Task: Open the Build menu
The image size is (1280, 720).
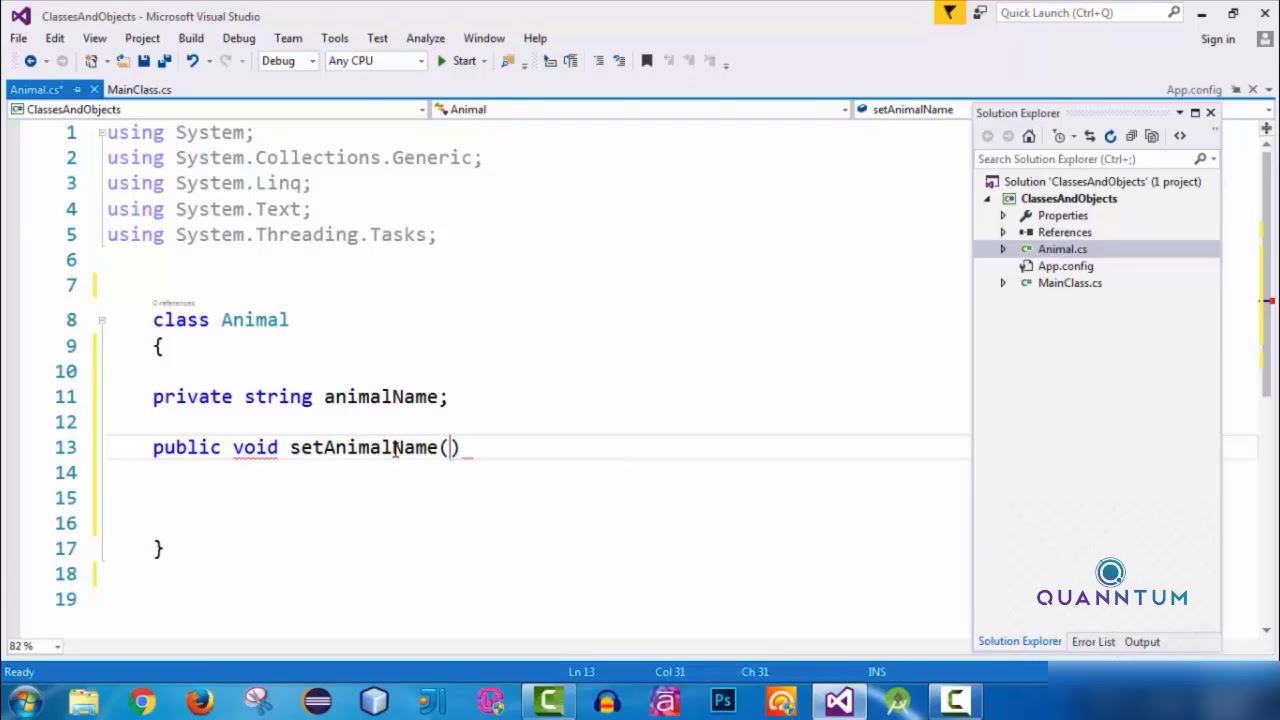Action: pos(191,38)
